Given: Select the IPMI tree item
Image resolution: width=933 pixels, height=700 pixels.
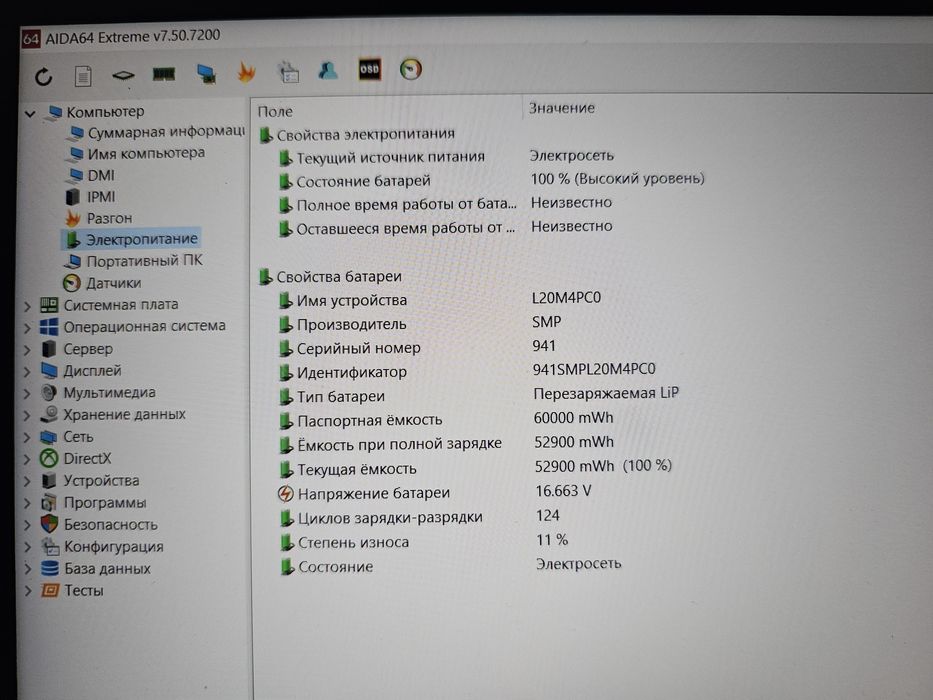Looking at the screenshot, I should point(90,196).
